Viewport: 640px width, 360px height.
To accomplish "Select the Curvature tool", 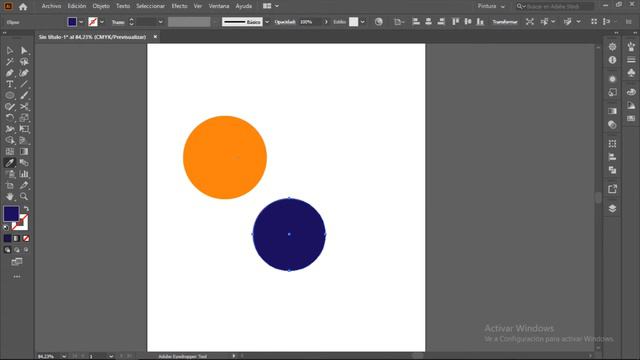I will click(24, 73).
